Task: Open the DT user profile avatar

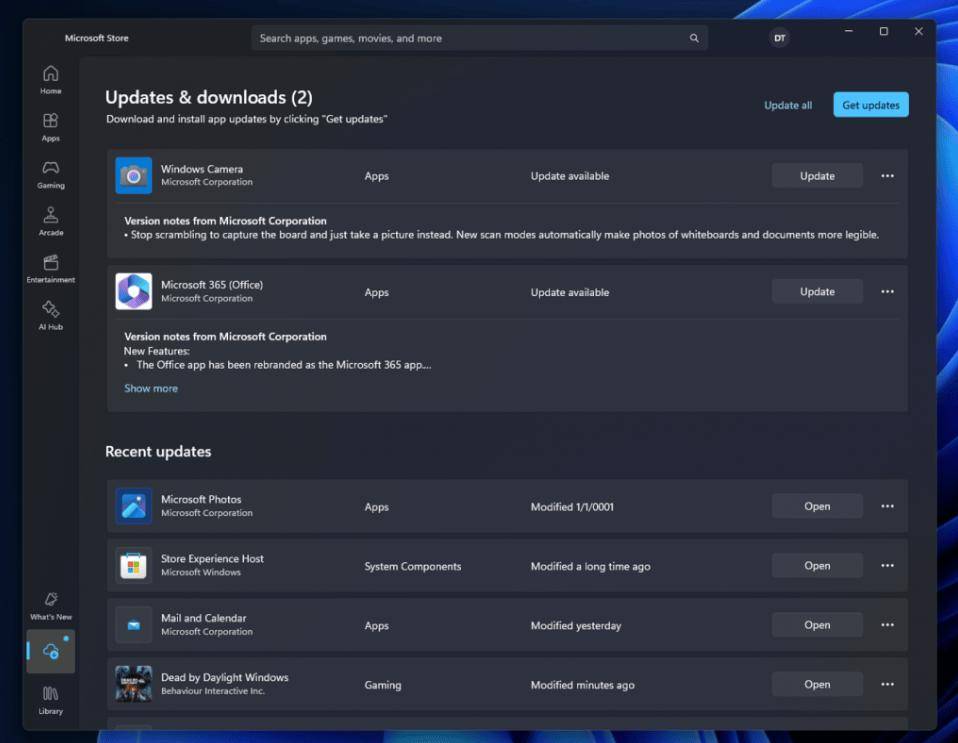Action: click(x=780, y=38)
